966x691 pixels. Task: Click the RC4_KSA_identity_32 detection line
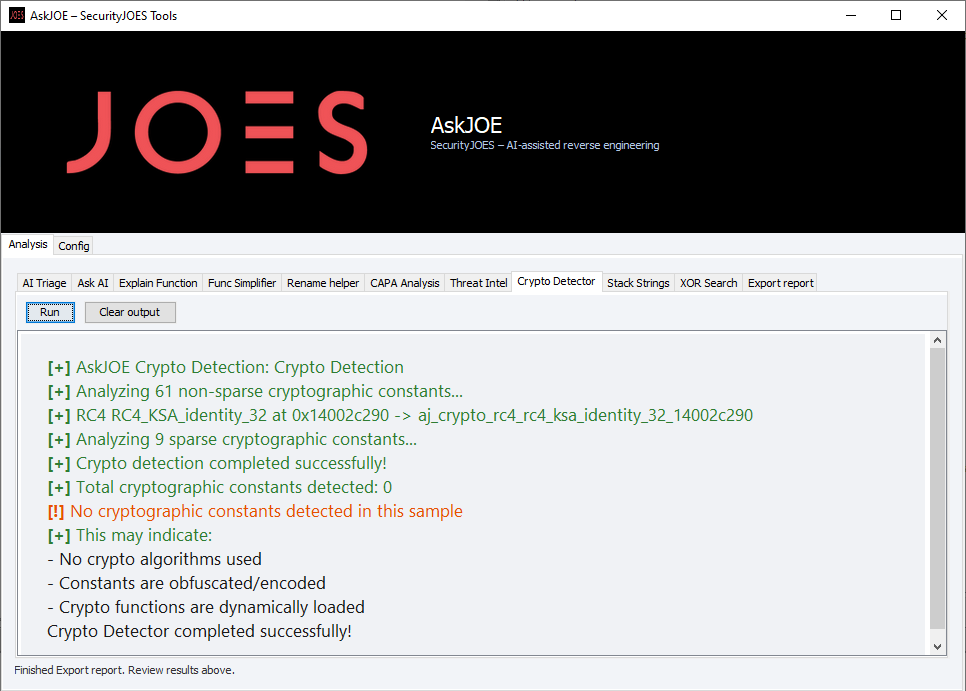(400, 415)
